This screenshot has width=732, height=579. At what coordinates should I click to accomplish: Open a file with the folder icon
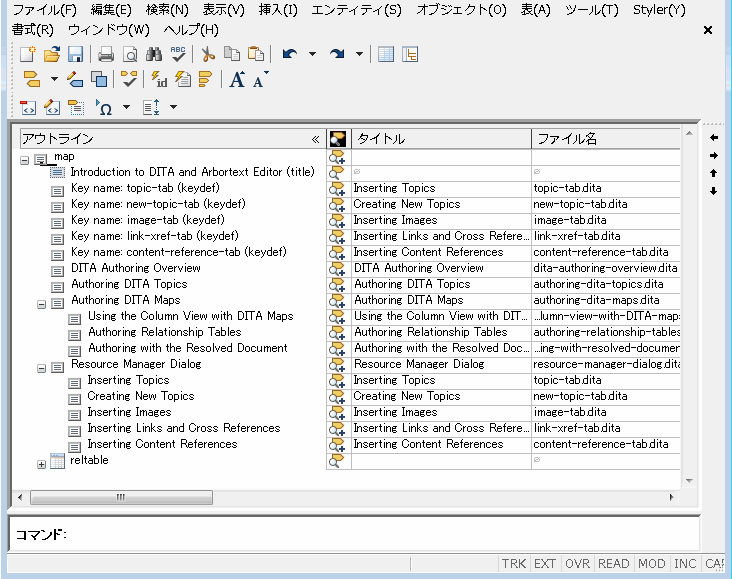tap(52, 54)
